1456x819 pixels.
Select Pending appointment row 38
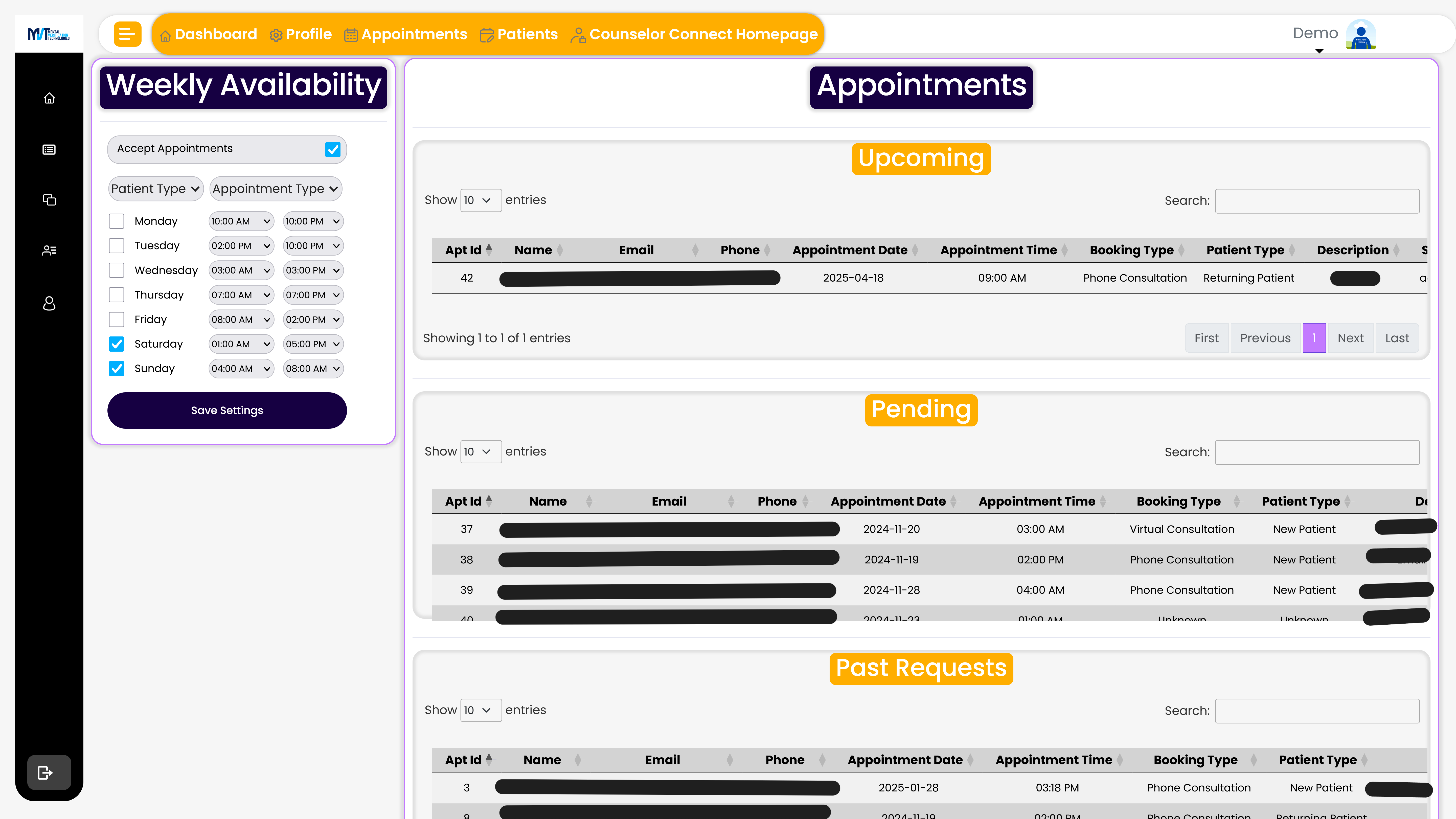[930, 560]
